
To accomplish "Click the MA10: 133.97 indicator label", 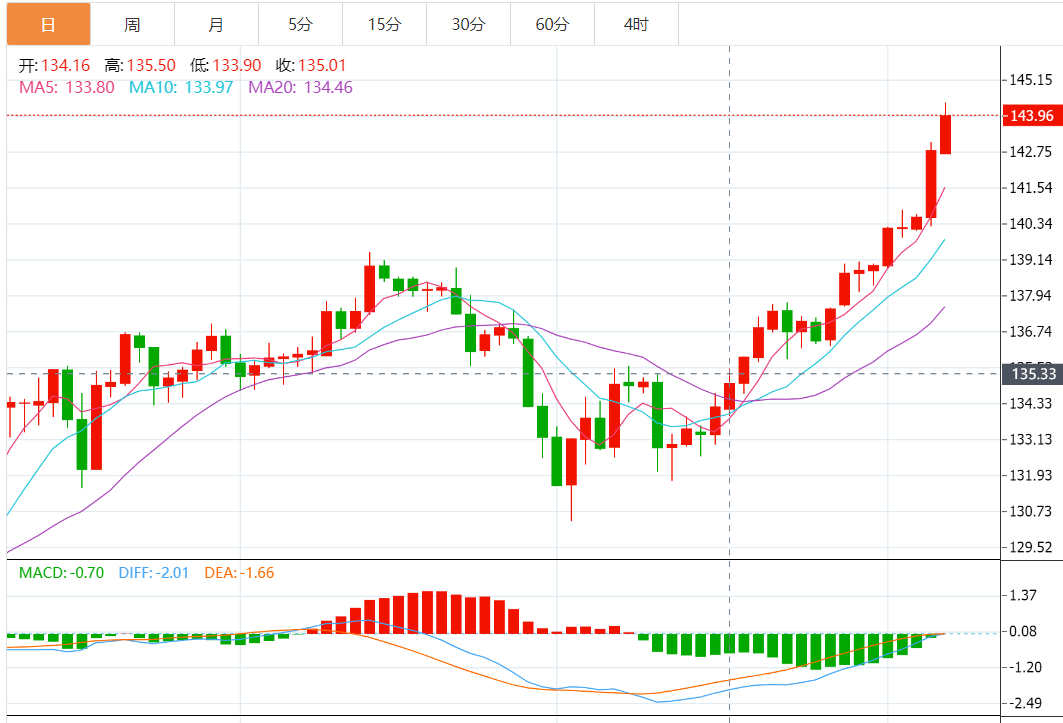I will (181, 87).
